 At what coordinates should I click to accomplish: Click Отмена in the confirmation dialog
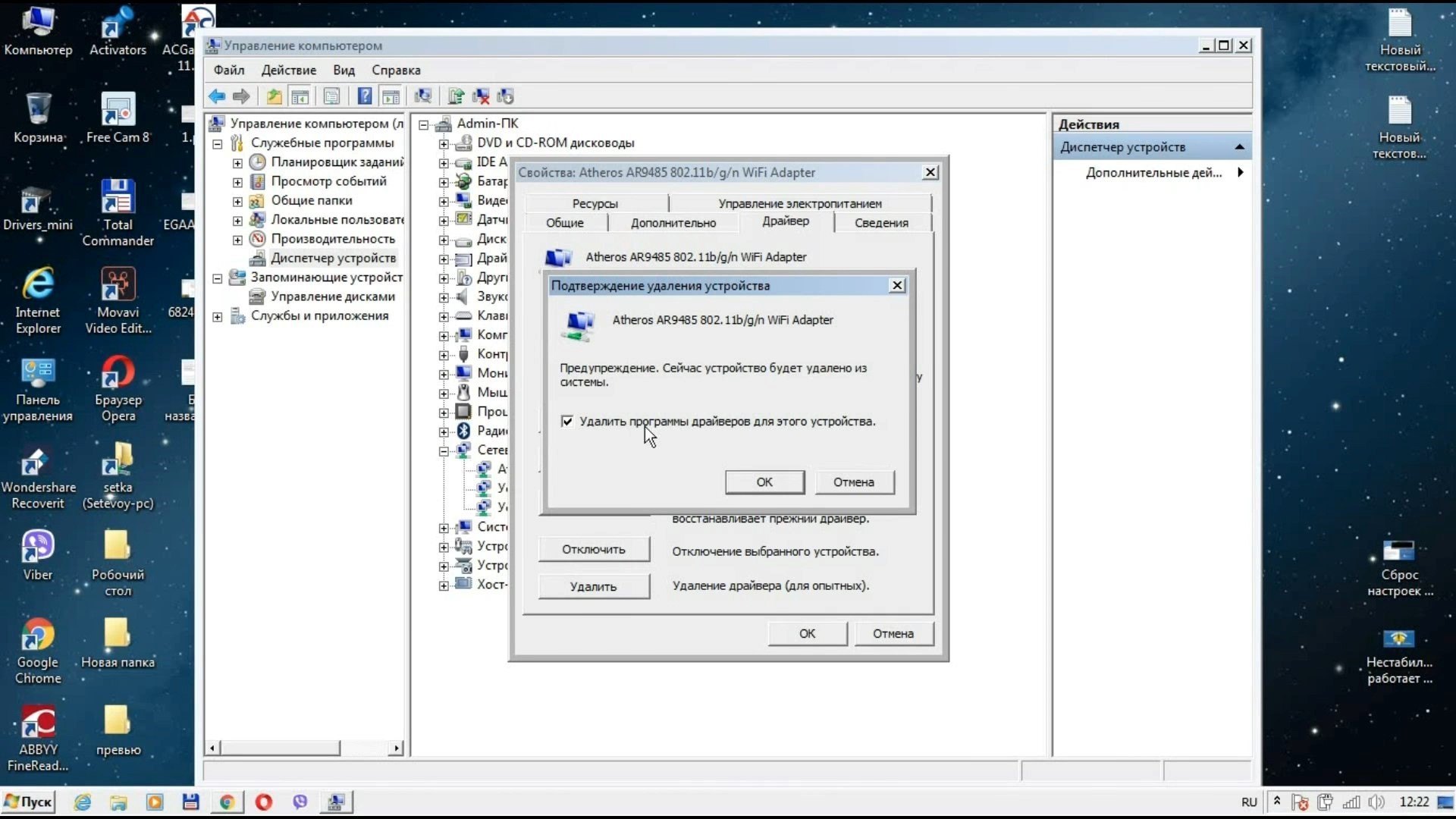(x=854, y=482)
